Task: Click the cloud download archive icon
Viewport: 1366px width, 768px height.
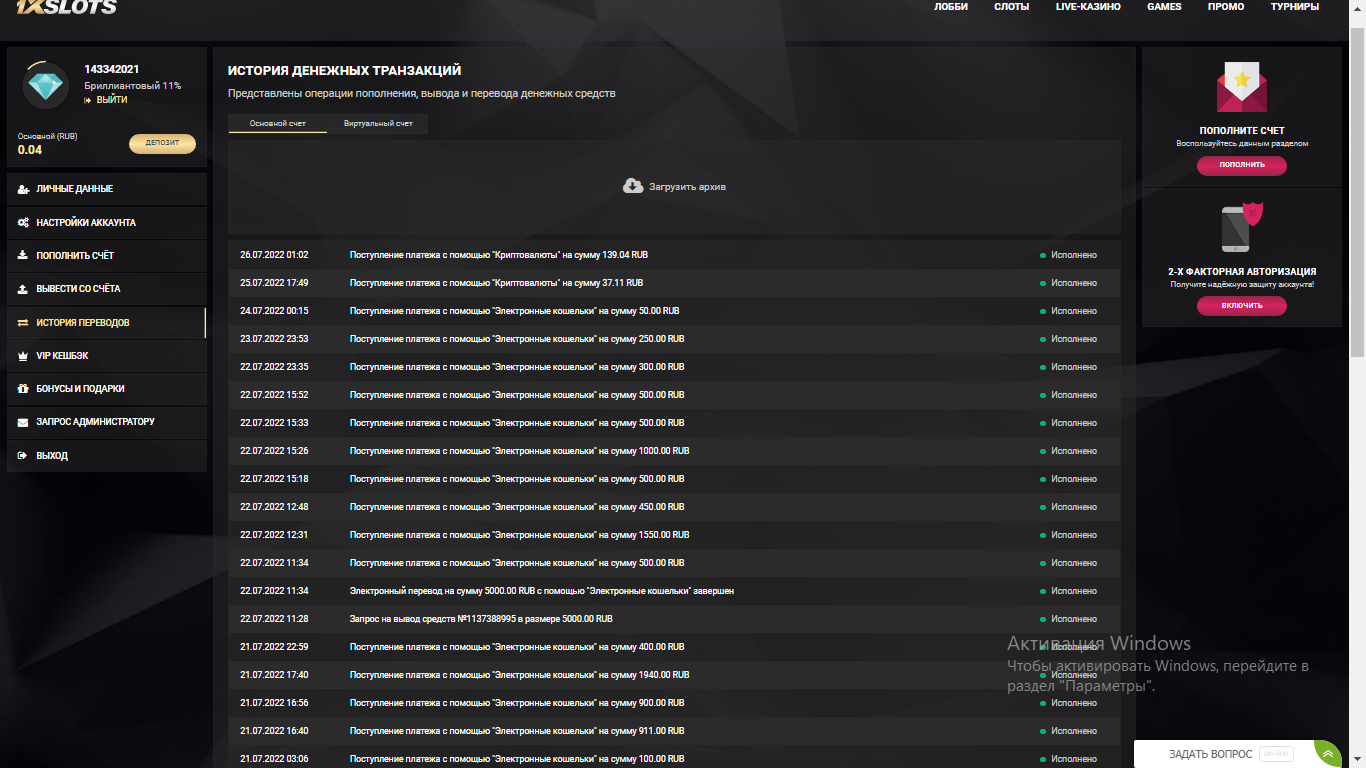Action: (633, 186)
